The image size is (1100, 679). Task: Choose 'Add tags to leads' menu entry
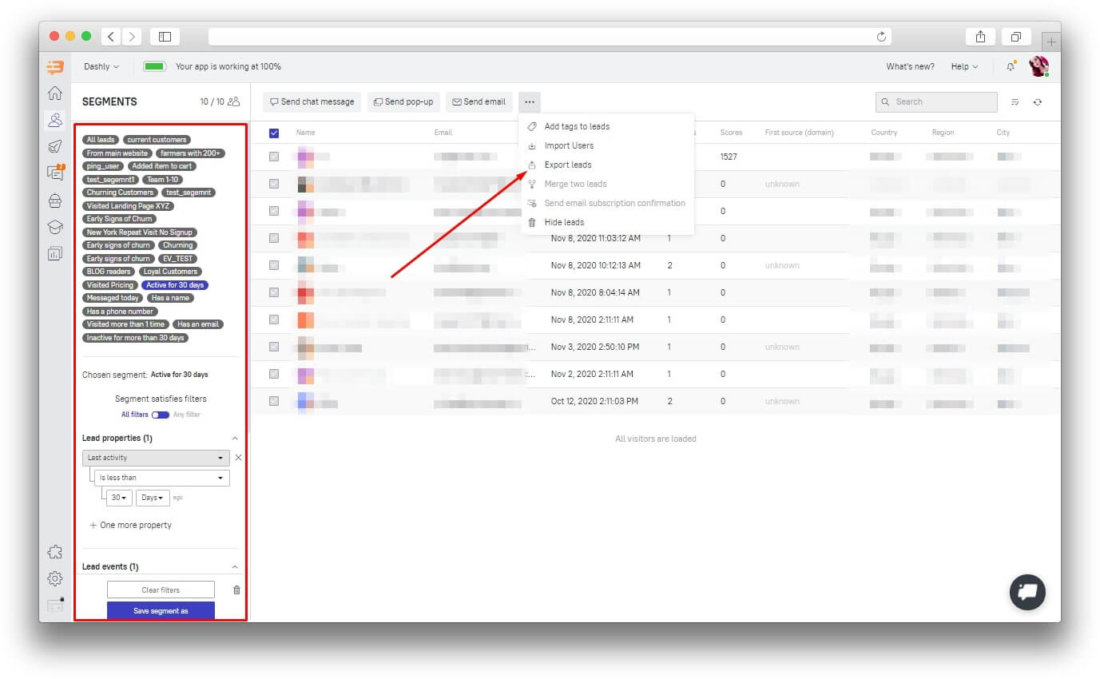click(x=575, y=126)
